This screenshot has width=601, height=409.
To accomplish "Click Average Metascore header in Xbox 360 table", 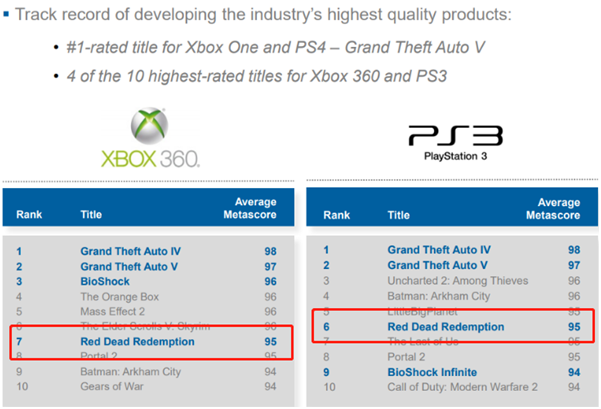I will [248, 207].
